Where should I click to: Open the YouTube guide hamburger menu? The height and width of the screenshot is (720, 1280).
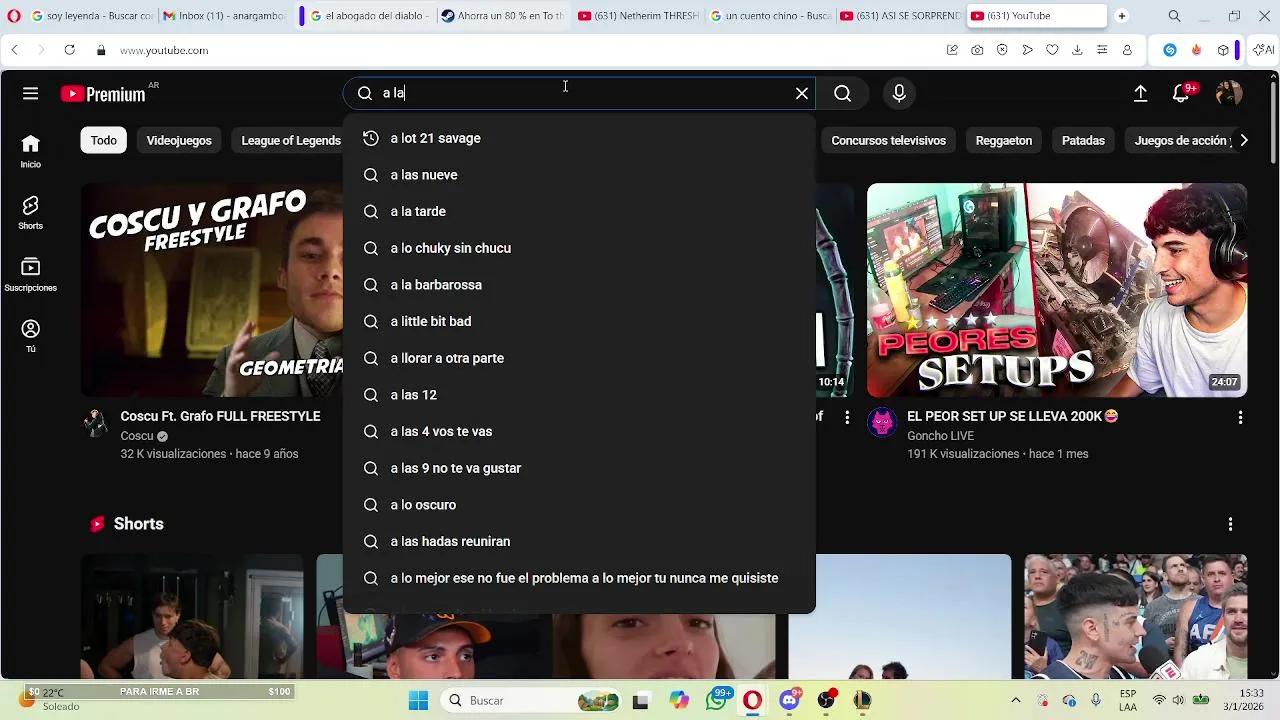(x=31, y=93)
